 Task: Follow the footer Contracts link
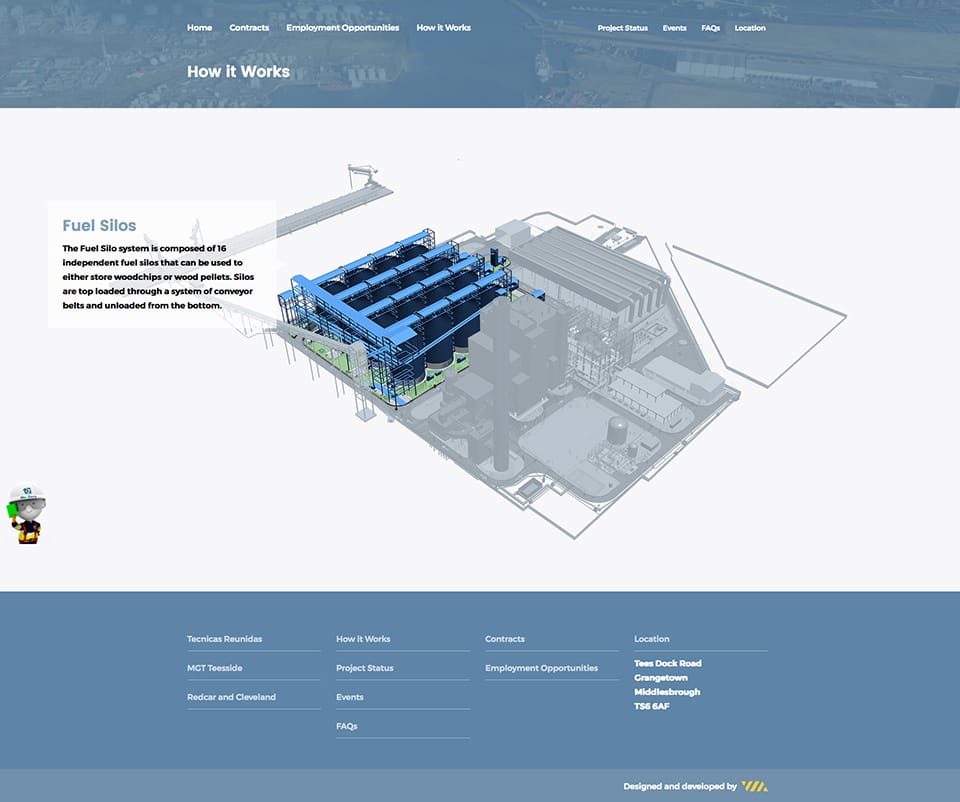505,639
